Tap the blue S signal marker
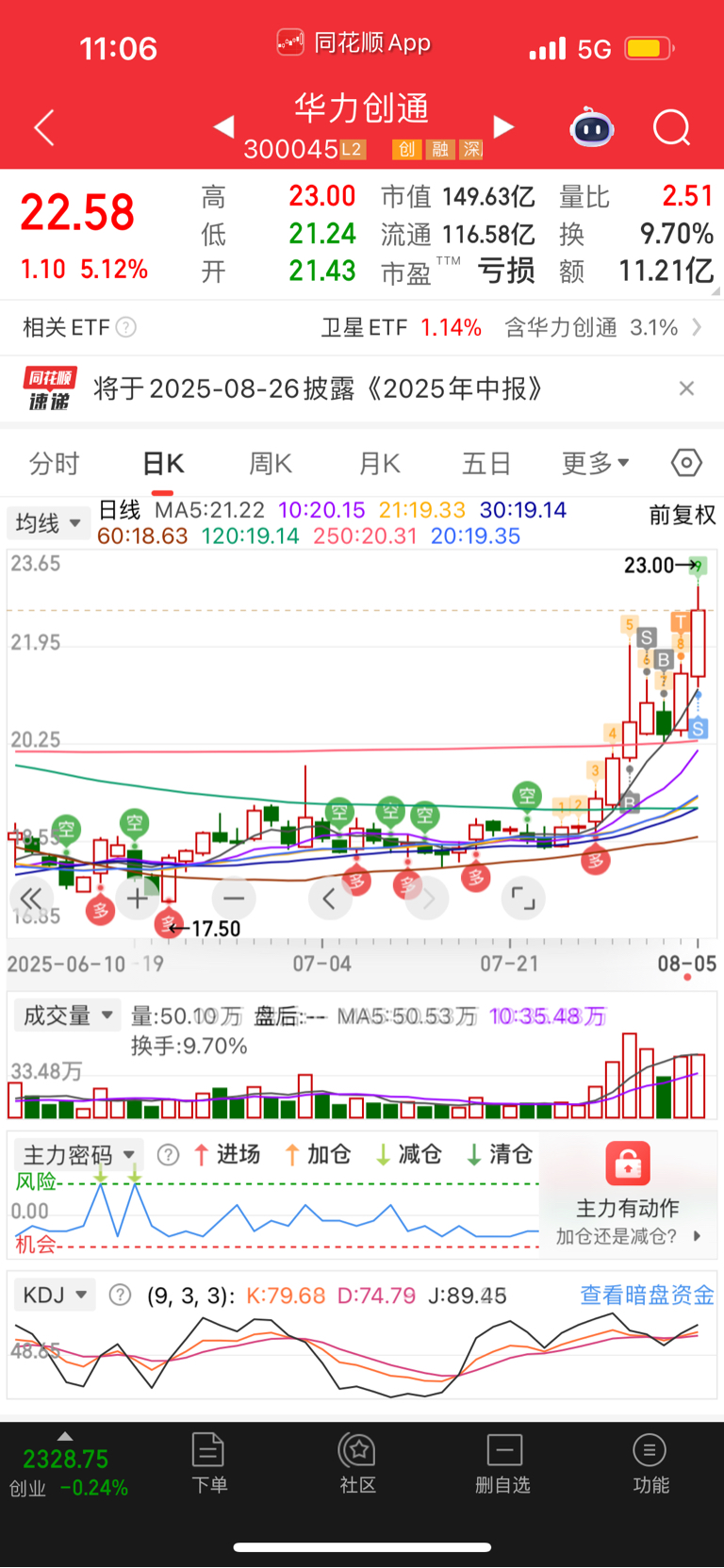 pyautogui.click(x=699, y=728)
